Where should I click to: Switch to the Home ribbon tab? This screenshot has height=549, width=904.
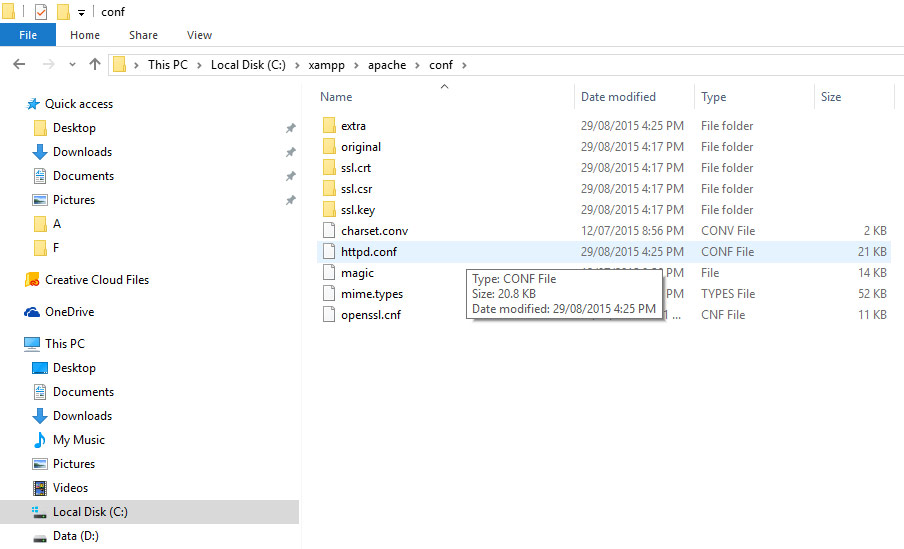pyautogui.click(x=85, y=35)
